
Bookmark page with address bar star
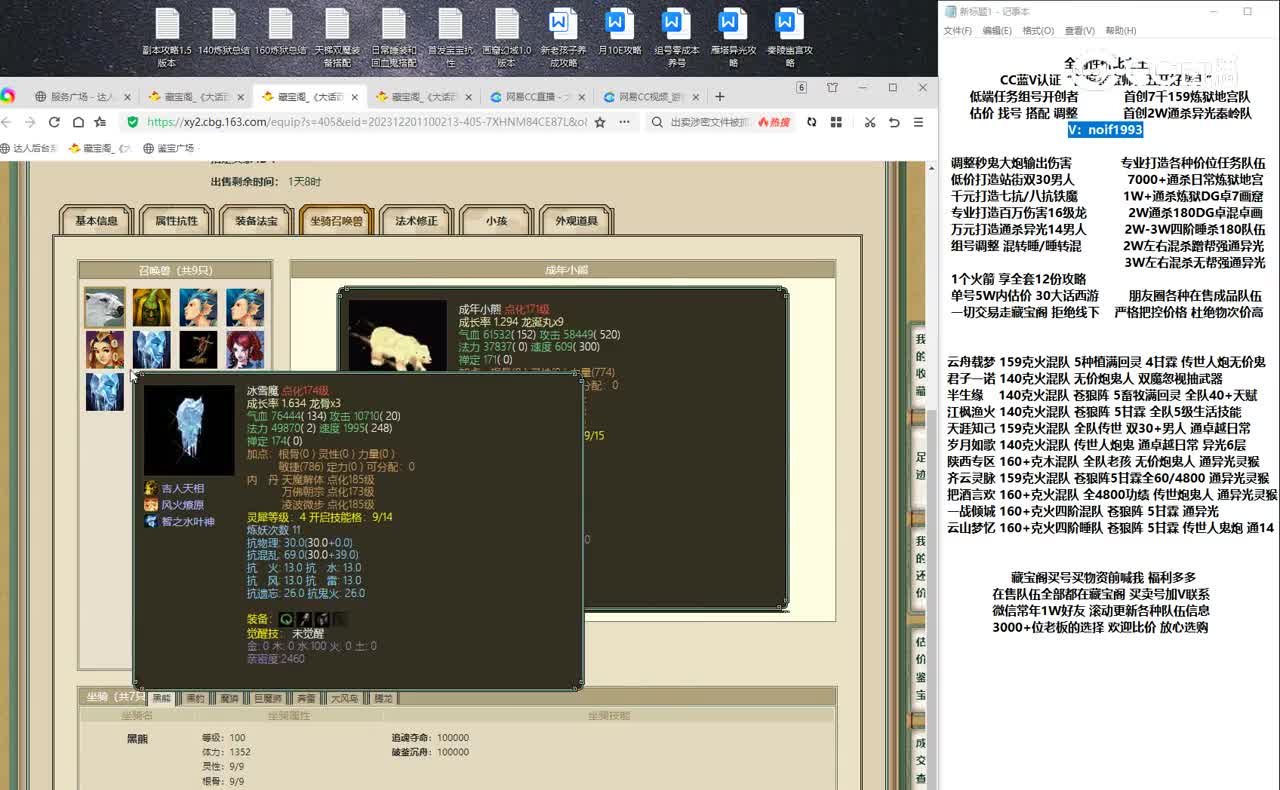[600, 122]
